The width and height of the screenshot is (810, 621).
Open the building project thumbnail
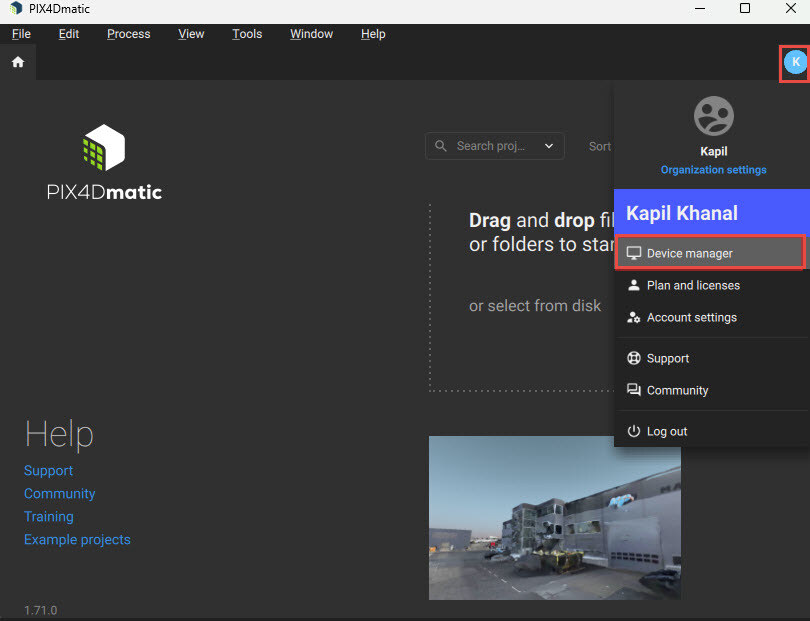(554, 517)
